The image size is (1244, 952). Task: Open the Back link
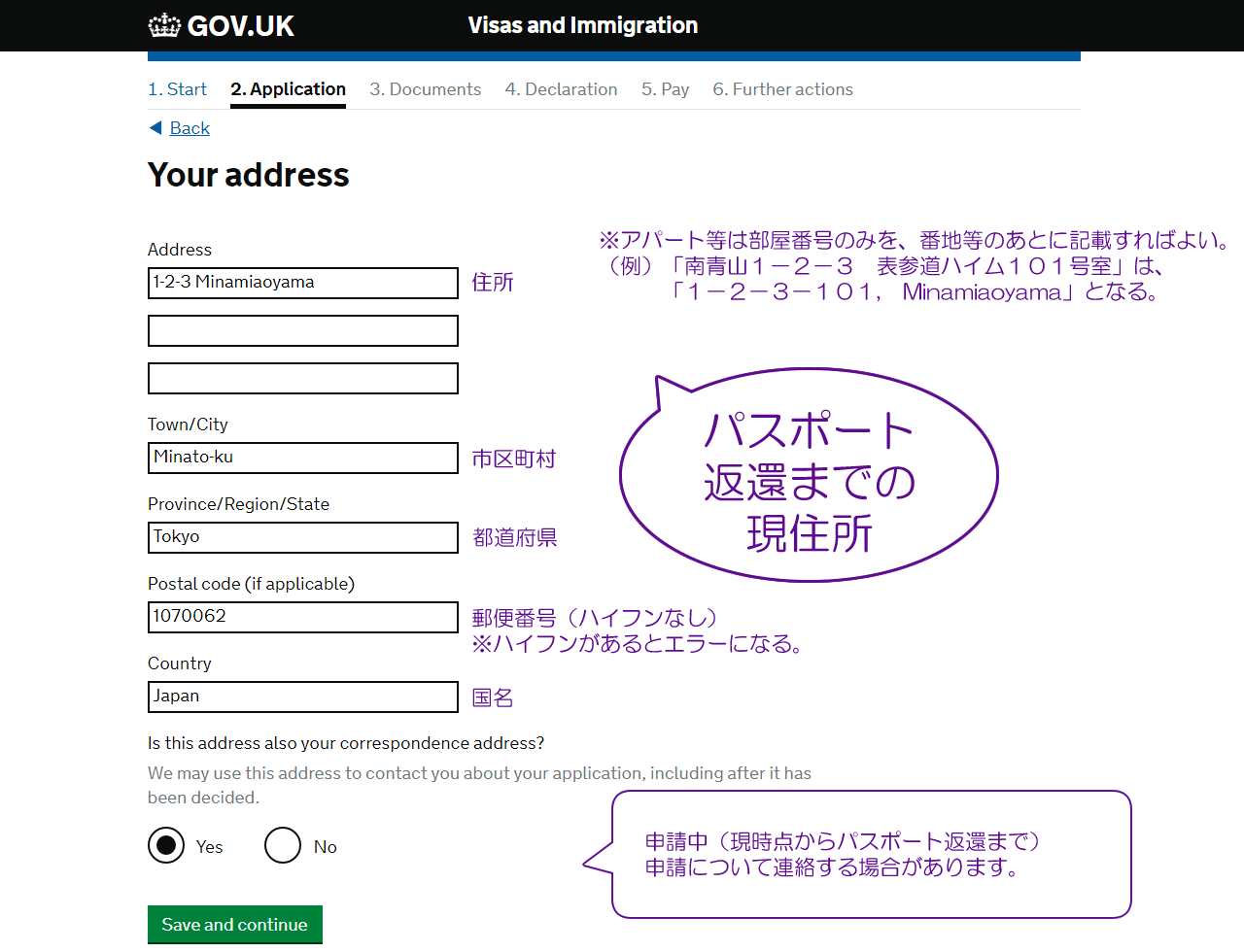(190, 128)
